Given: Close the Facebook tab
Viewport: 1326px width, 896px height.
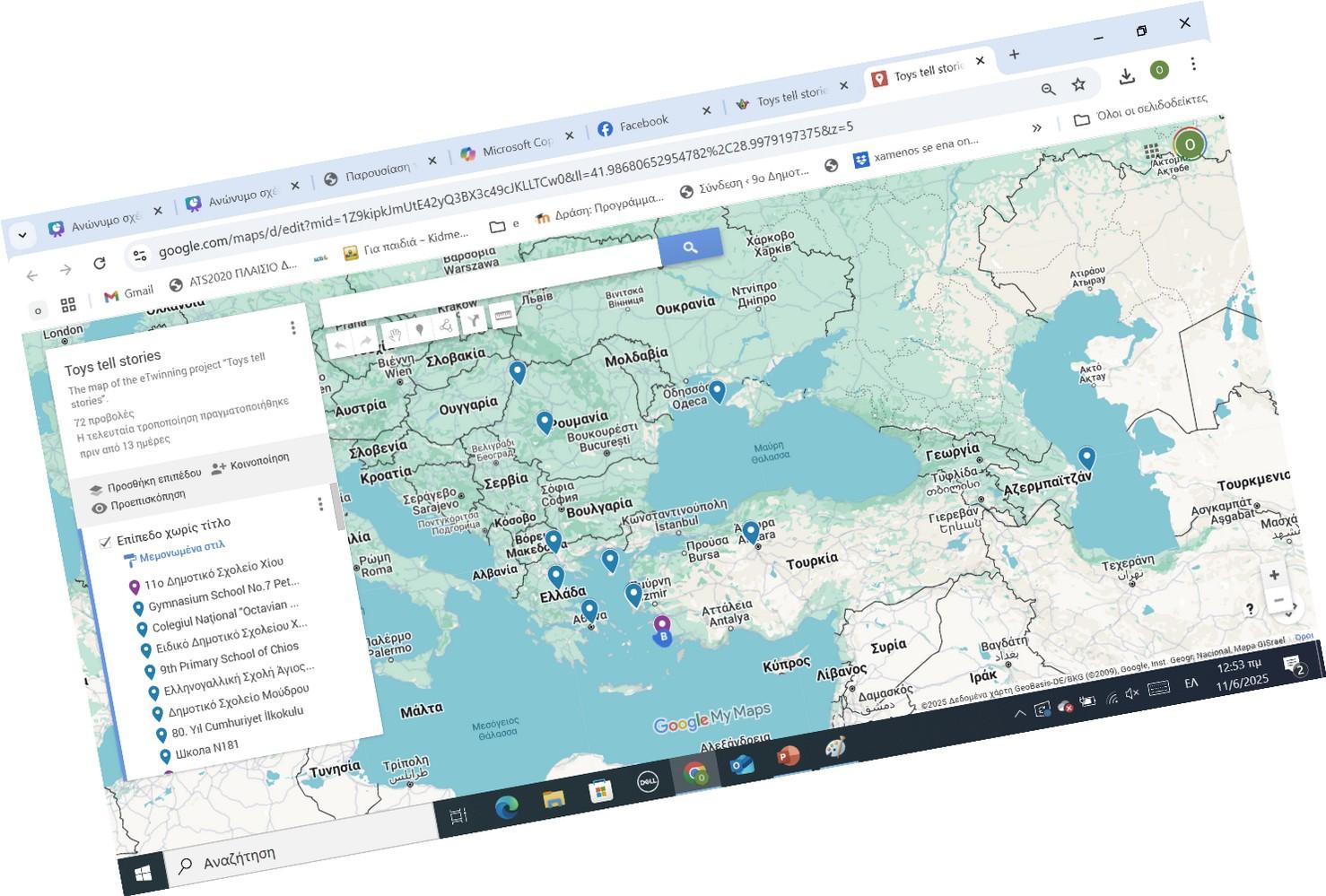Looking at the screenshot, I should tap(706, 110).
